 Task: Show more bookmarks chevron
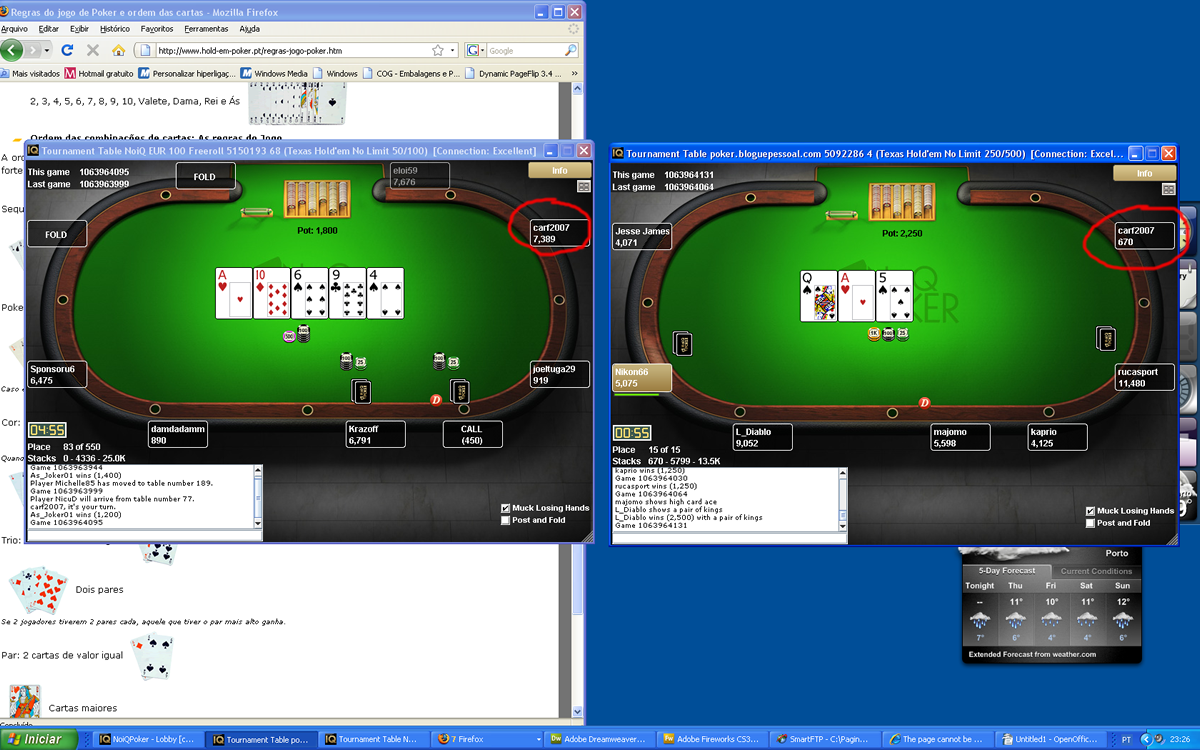(x=577, y=73)
